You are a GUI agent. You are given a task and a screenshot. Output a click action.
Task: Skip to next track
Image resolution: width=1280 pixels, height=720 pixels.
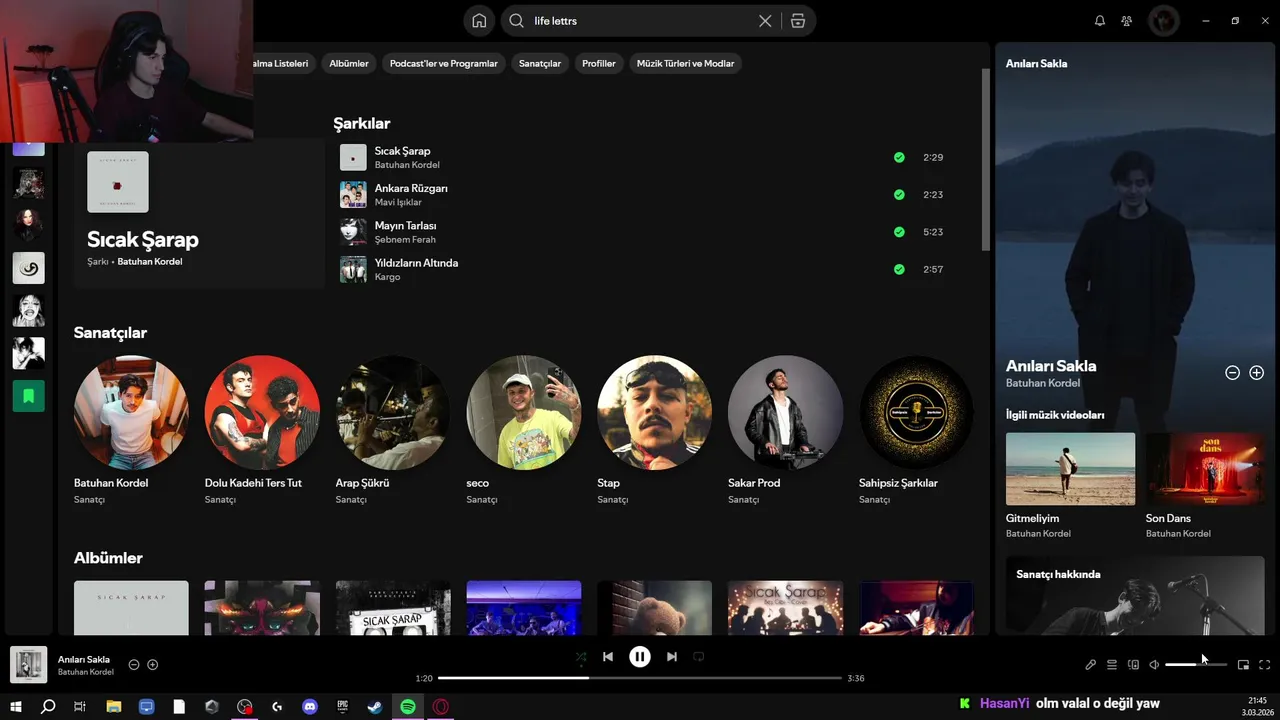coord(672,657)
